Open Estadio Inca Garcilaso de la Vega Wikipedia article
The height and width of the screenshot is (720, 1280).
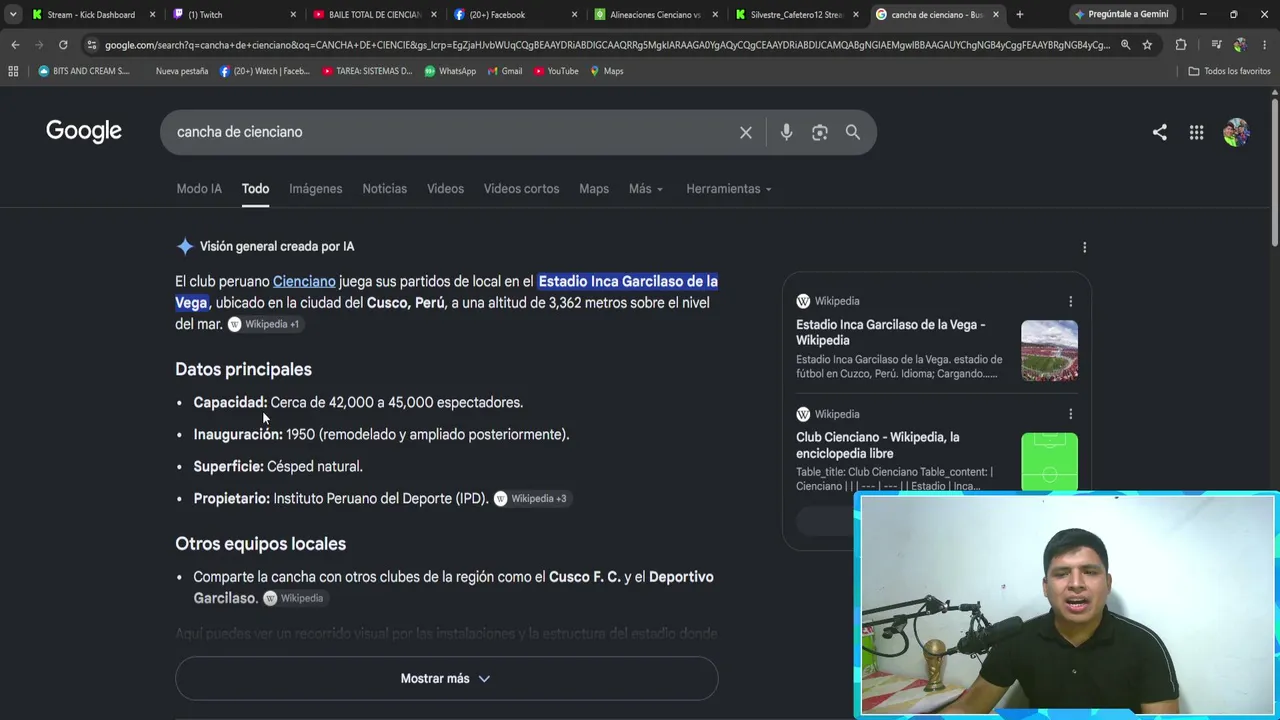(x=891, y=332)
